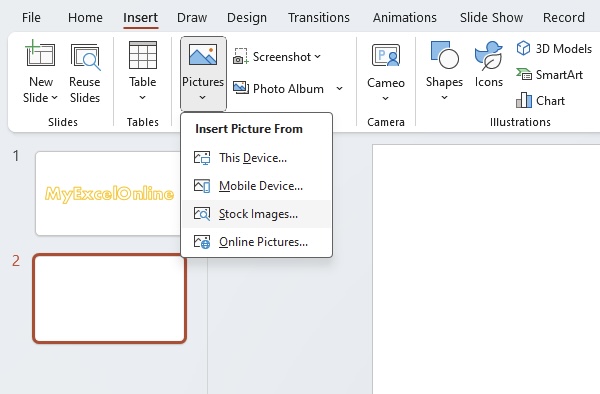Click the Photo Album label
Image resolution: width=600 pixels, height=394 pixels.
pyautogui.click(x=289, y=89)
